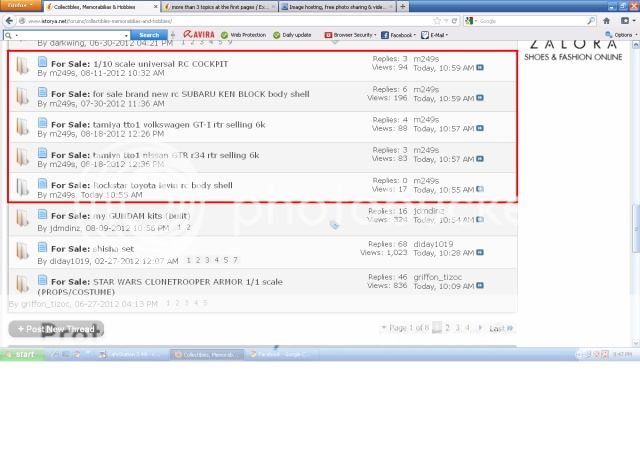Click the Windows Start button
Viewport: 640px width, 455px height.
coord(20,354)
